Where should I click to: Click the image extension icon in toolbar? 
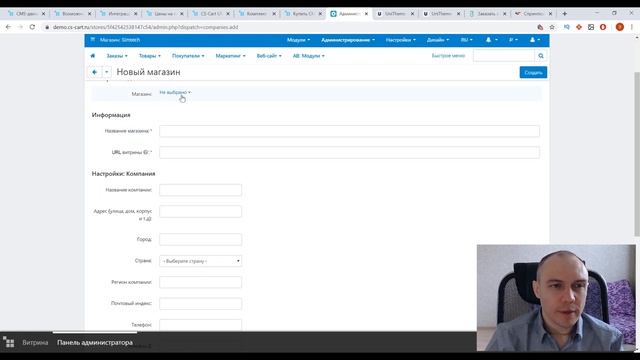591,27
